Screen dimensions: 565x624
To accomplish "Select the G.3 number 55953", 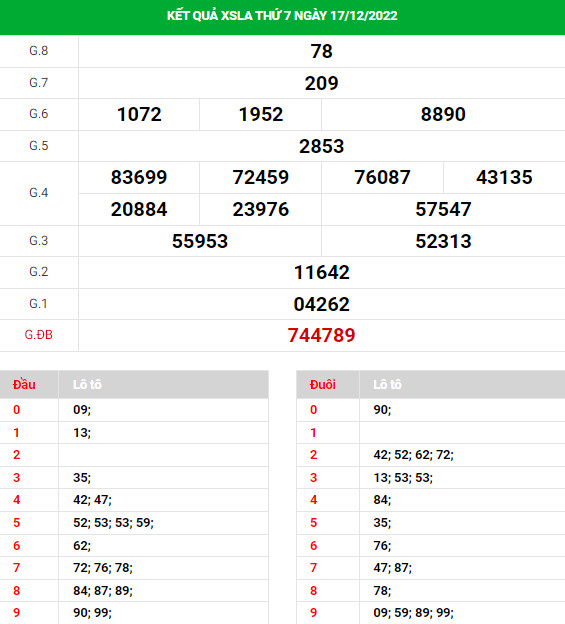I will (200, 241).
